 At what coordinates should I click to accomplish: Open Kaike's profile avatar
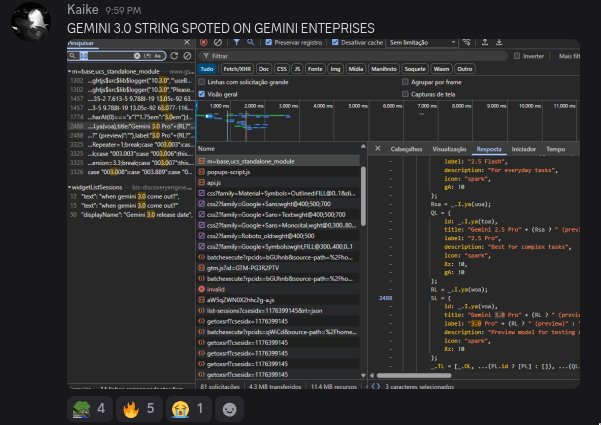click(31, 21)
